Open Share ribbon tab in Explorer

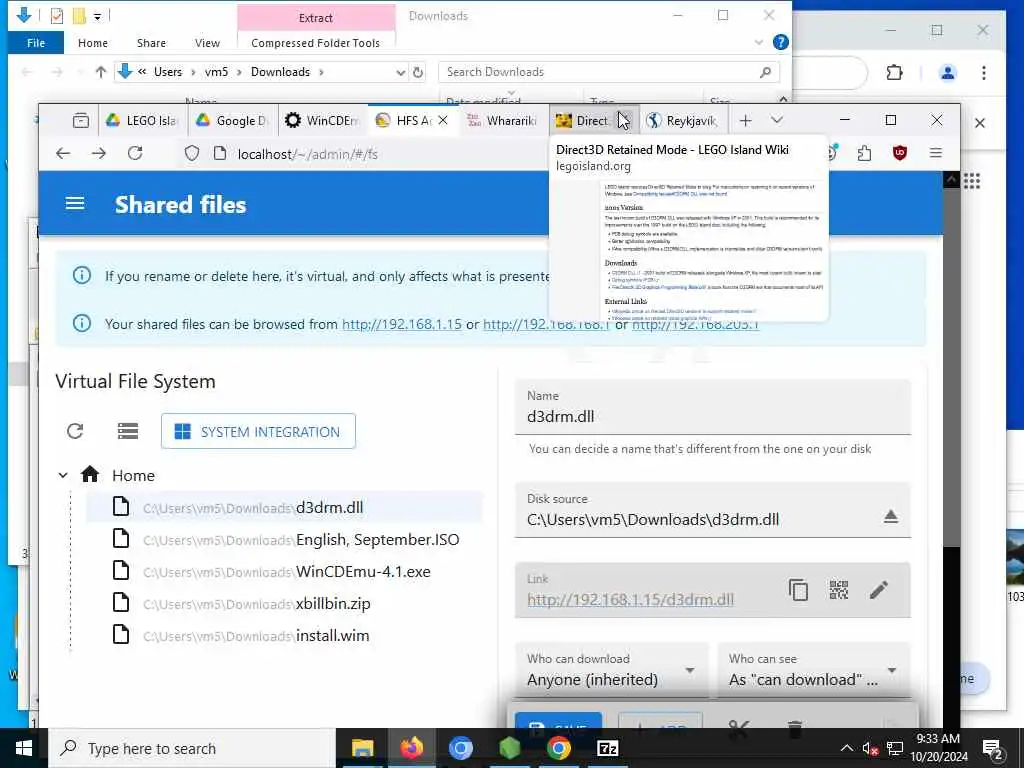[151, 43]
